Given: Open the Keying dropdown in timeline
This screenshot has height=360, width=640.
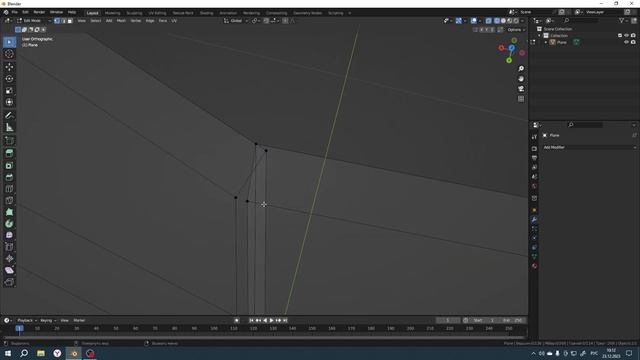Looking at the screenshot, I should (48, 320).
